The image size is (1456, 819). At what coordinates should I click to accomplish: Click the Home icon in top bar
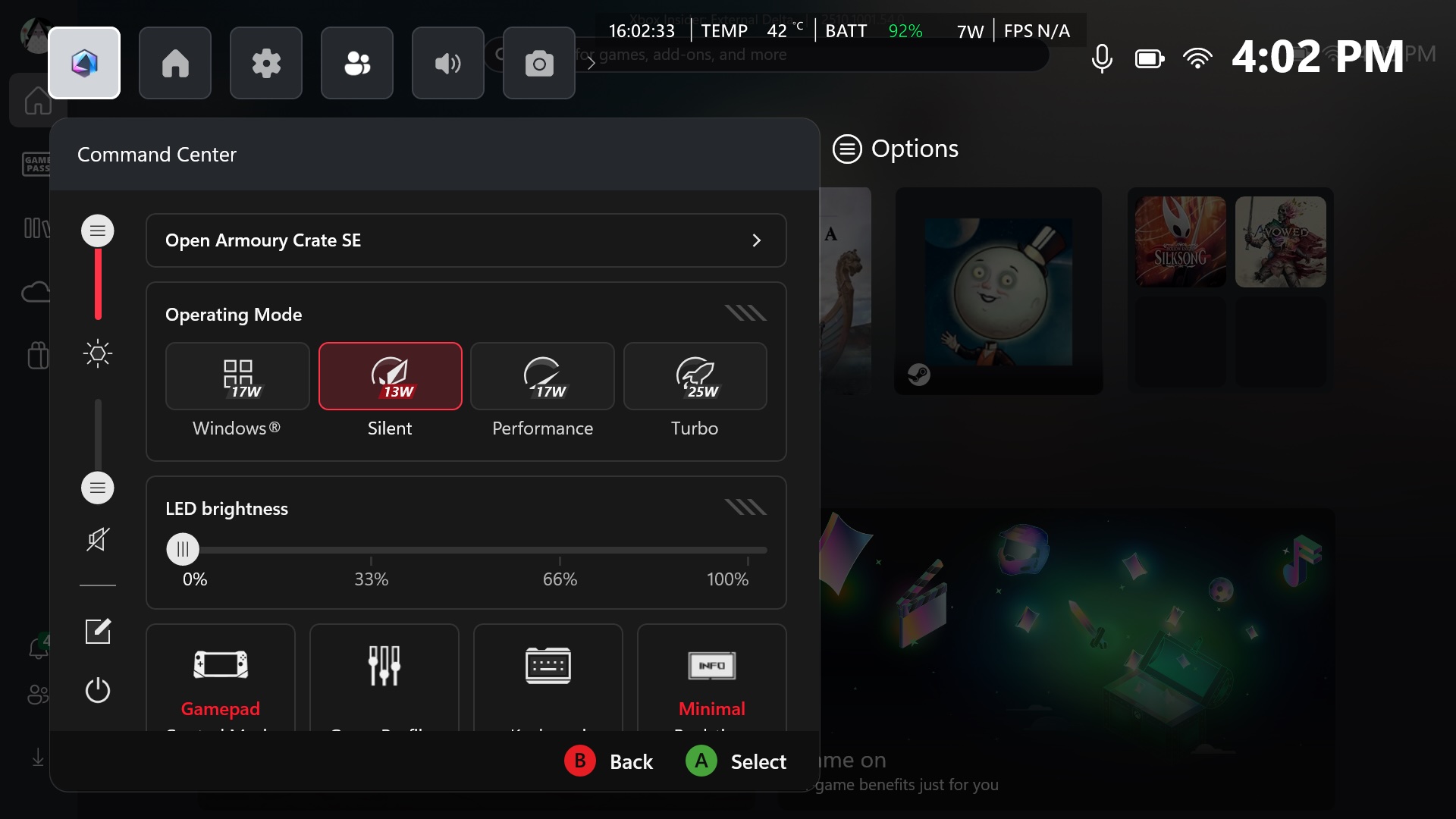click(x=175, y=63)
